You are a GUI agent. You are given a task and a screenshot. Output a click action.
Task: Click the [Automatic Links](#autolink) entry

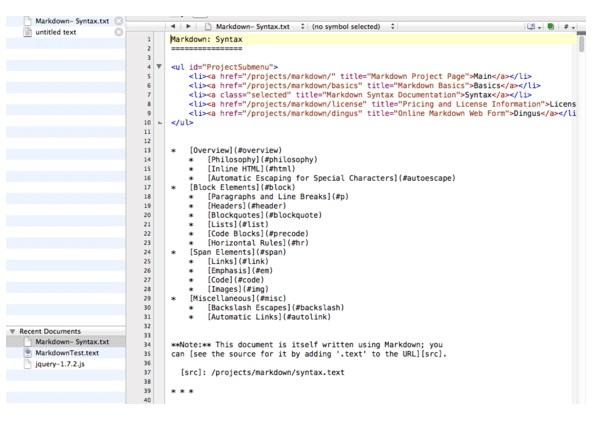click(x=269, y=317)
